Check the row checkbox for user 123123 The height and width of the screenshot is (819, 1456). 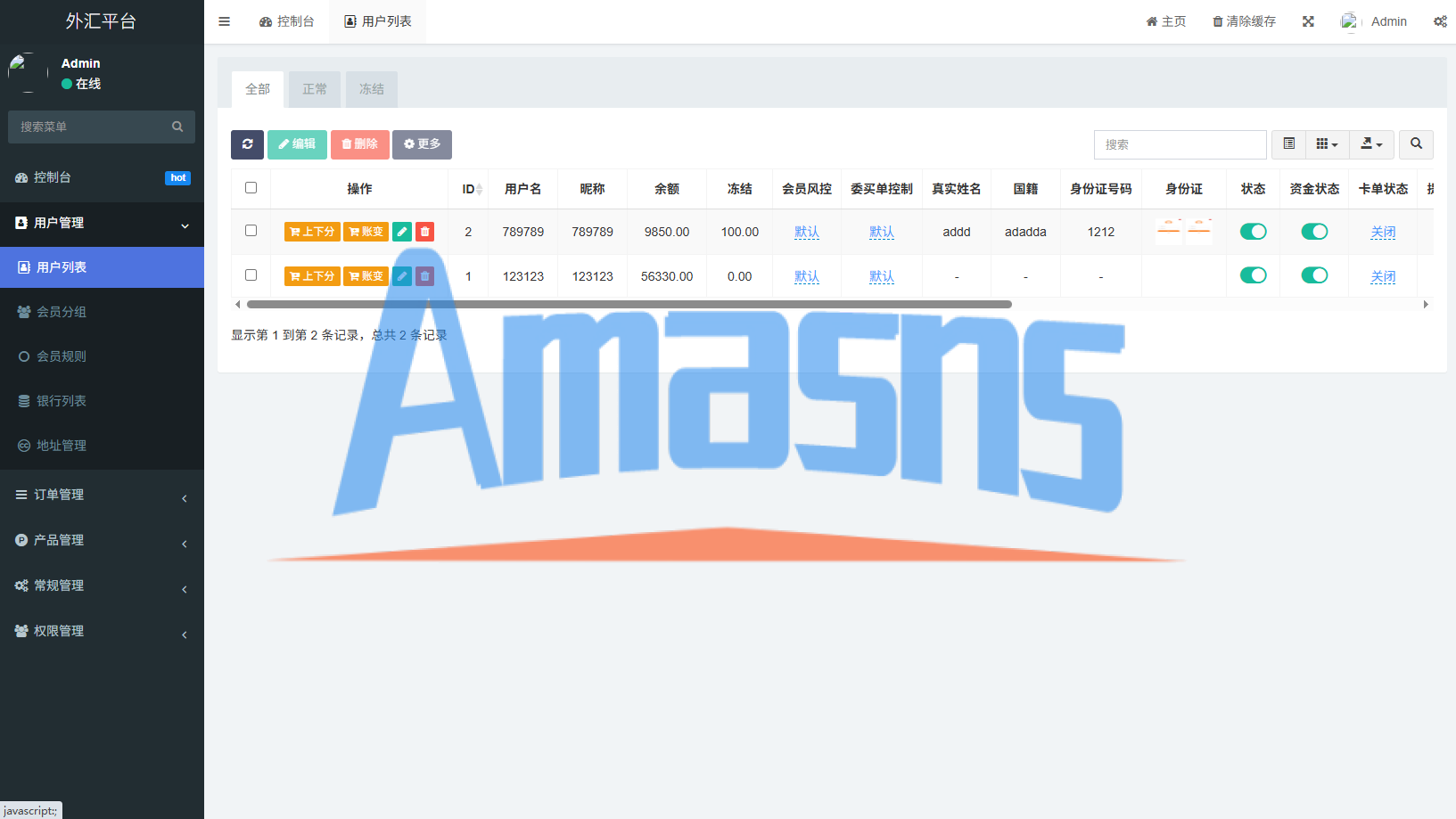pyautogui.click(x=251, y=275)
